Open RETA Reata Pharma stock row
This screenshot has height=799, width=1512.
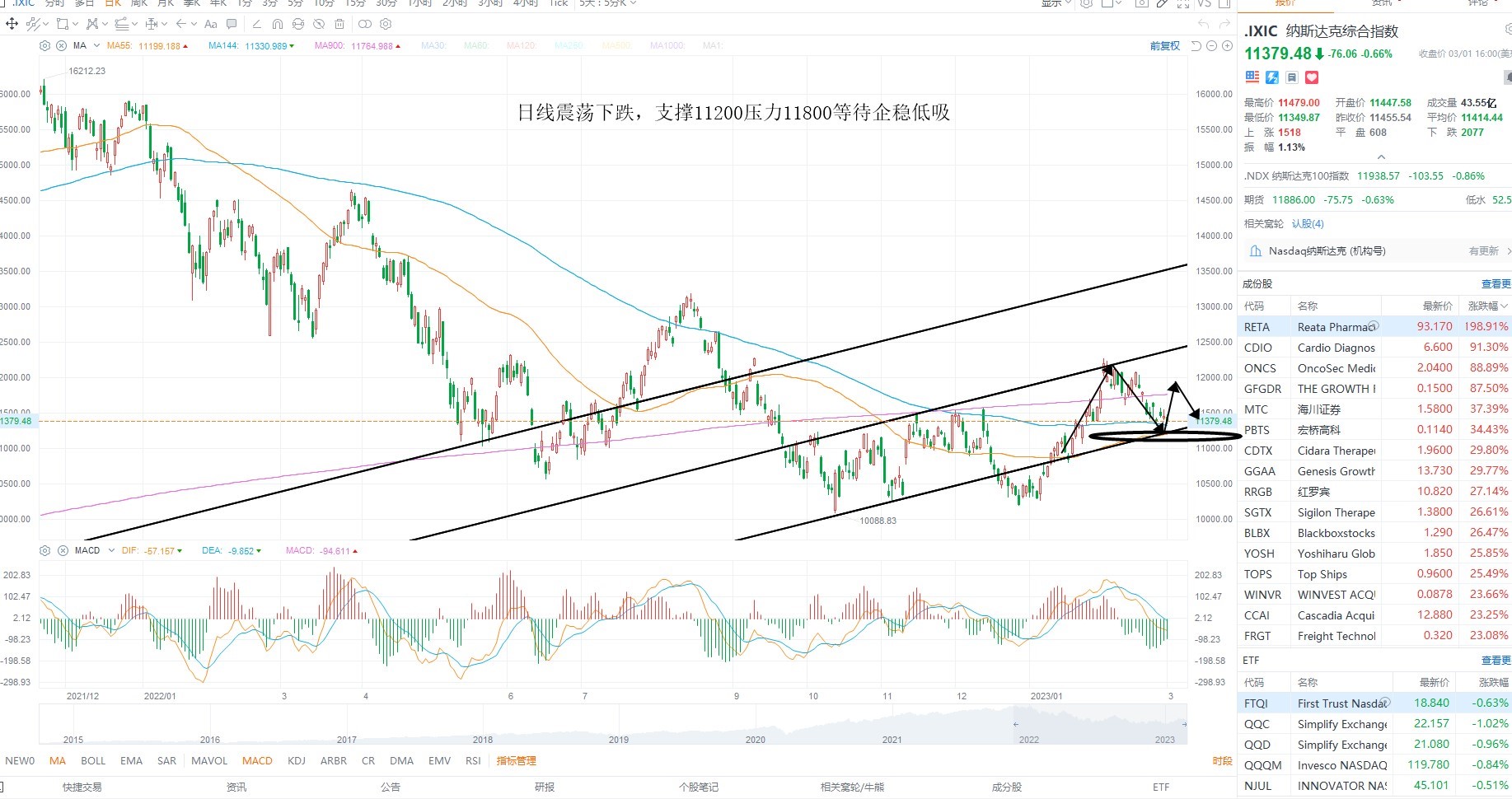[1374, 327]
